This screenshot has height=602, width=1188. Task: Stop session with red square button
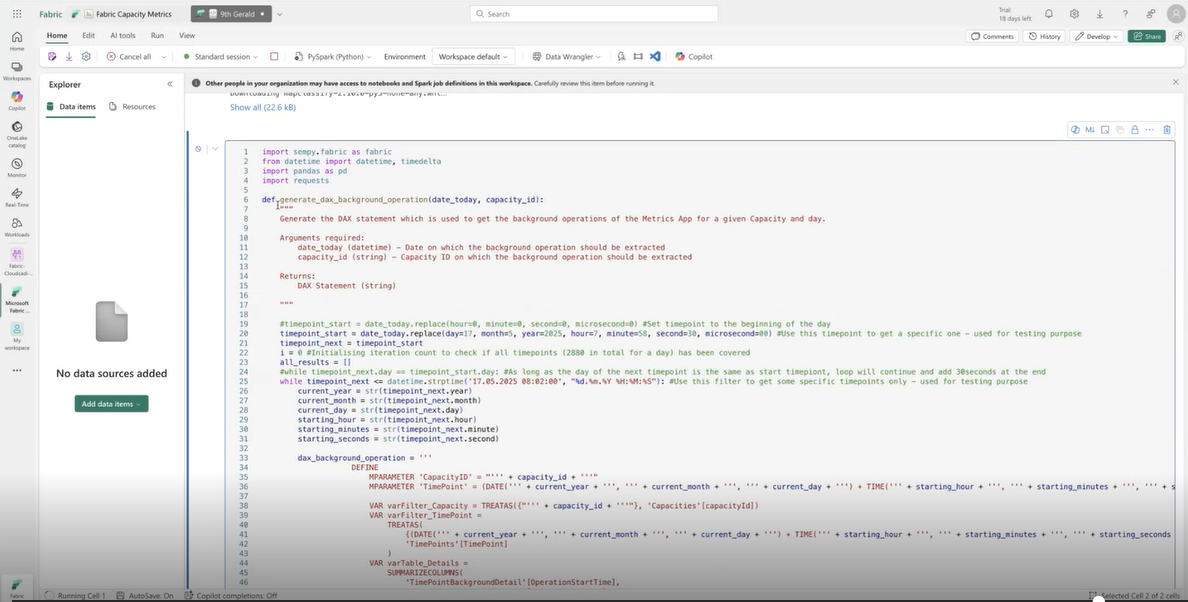click(274, 57)
